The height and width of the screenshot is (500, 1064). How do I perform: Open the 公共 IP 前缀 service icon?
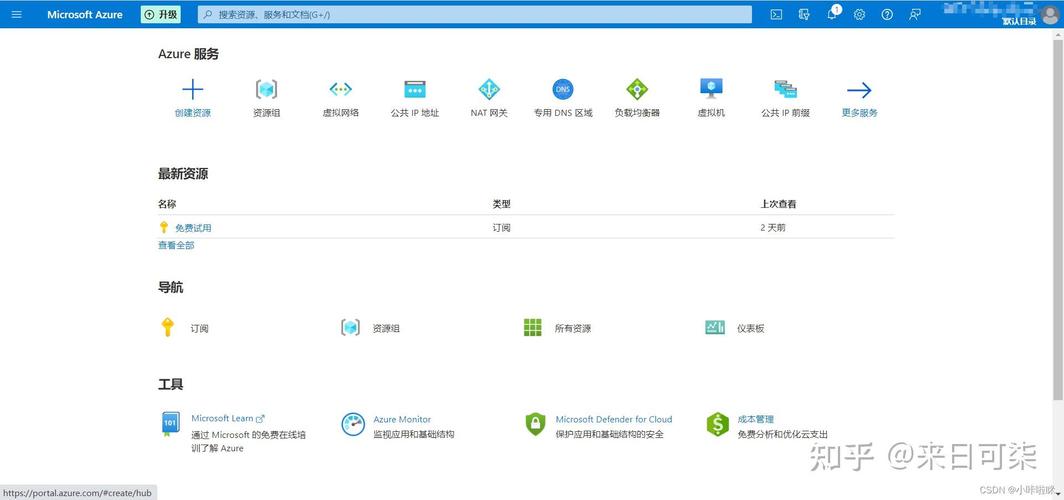(x=785, y=90)
